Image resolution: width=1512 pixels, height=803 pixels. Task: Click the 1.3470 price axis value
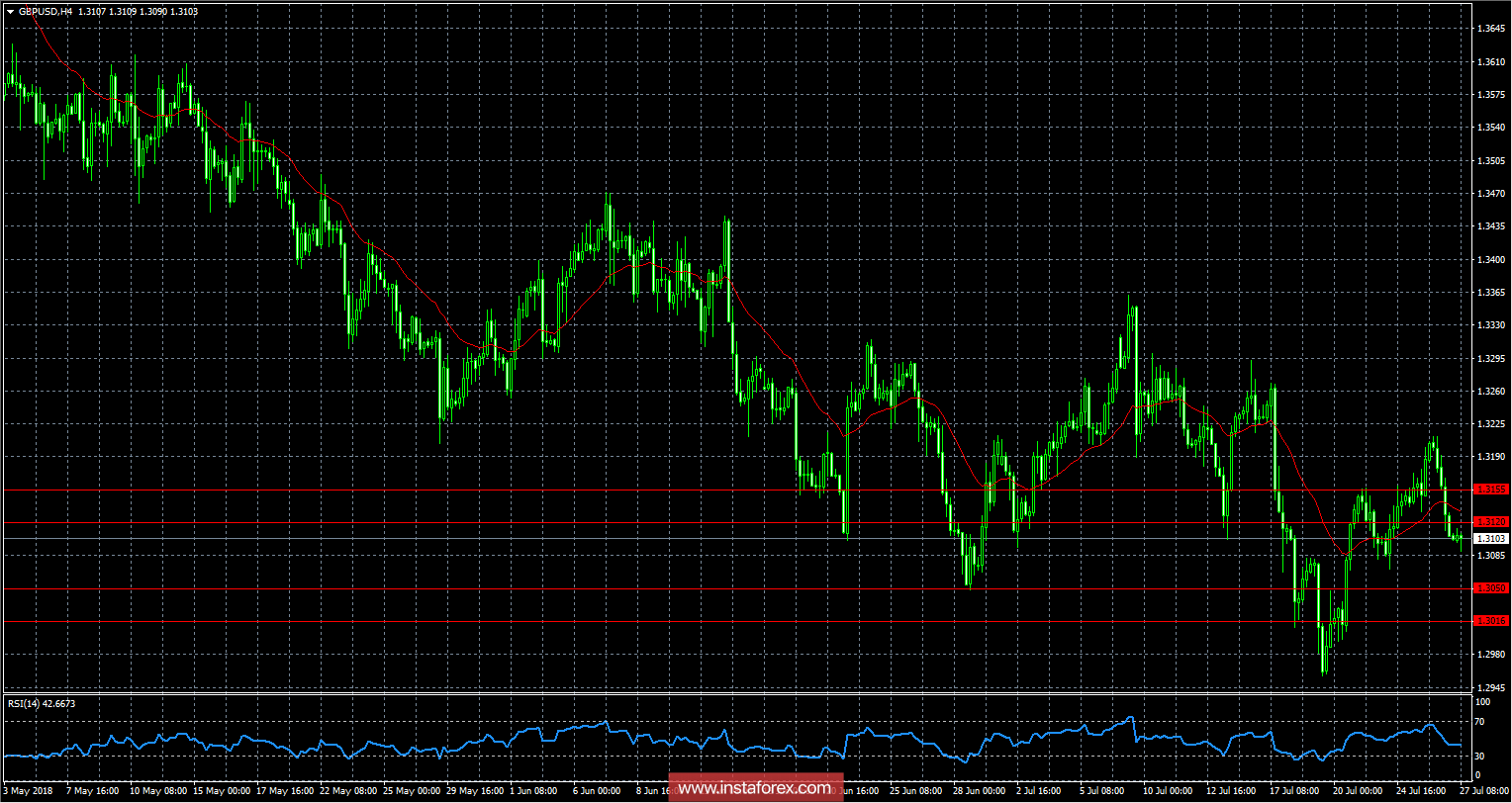[x=1490, y=194]
